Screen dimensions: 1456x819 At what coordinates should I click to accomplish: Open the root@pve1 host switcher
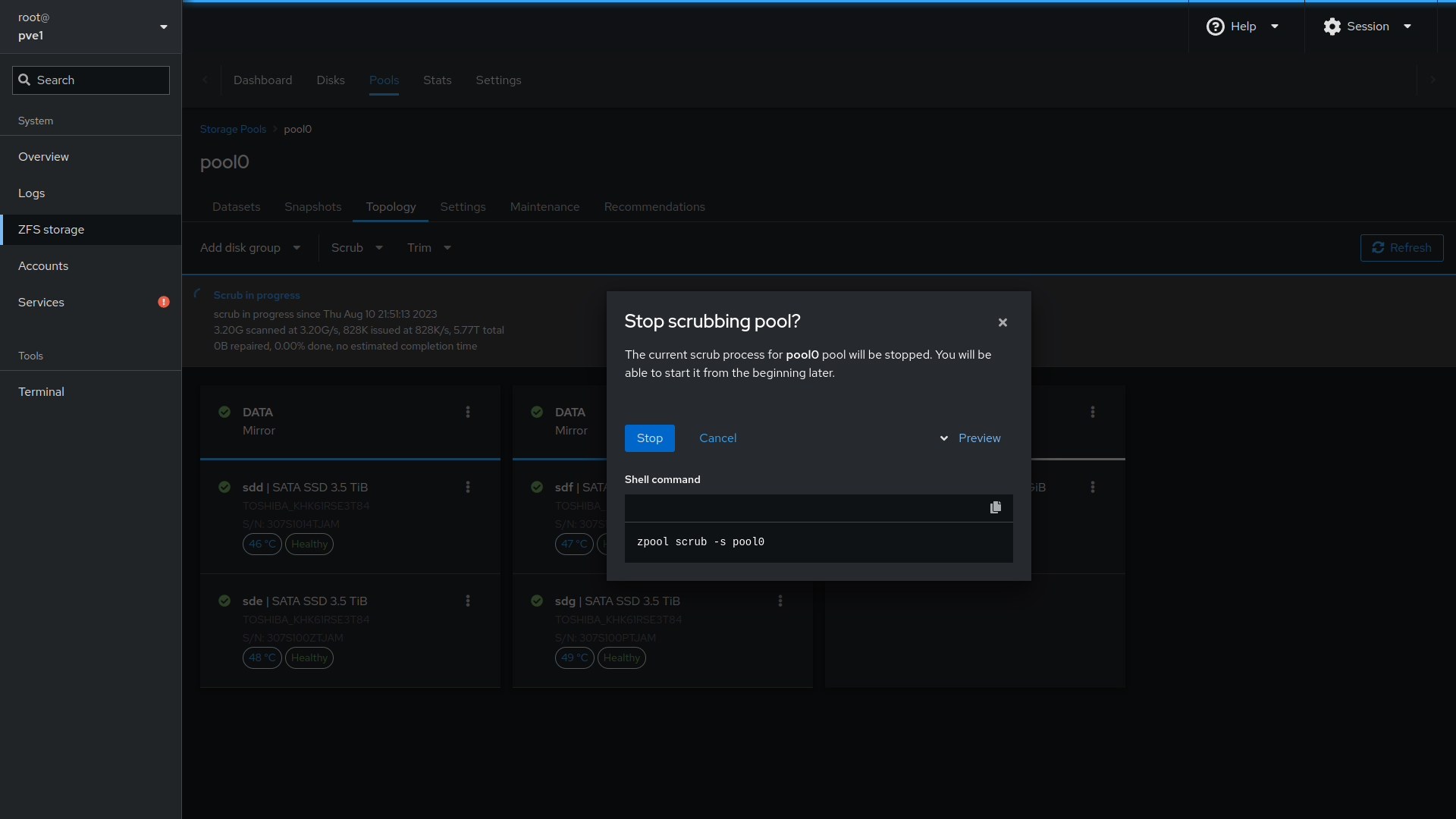tap(91, 27)
